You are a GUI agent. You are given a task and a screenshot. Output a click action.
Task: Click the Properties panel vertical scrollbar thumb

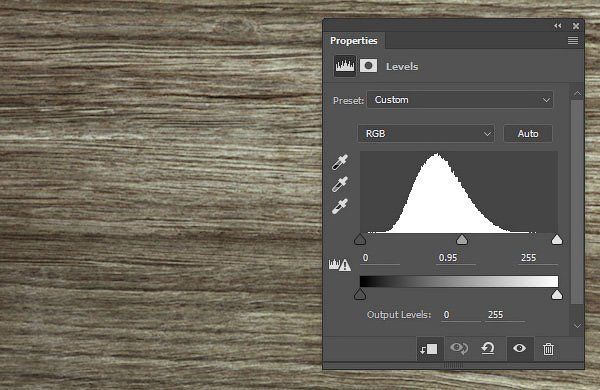pos(577,202)
